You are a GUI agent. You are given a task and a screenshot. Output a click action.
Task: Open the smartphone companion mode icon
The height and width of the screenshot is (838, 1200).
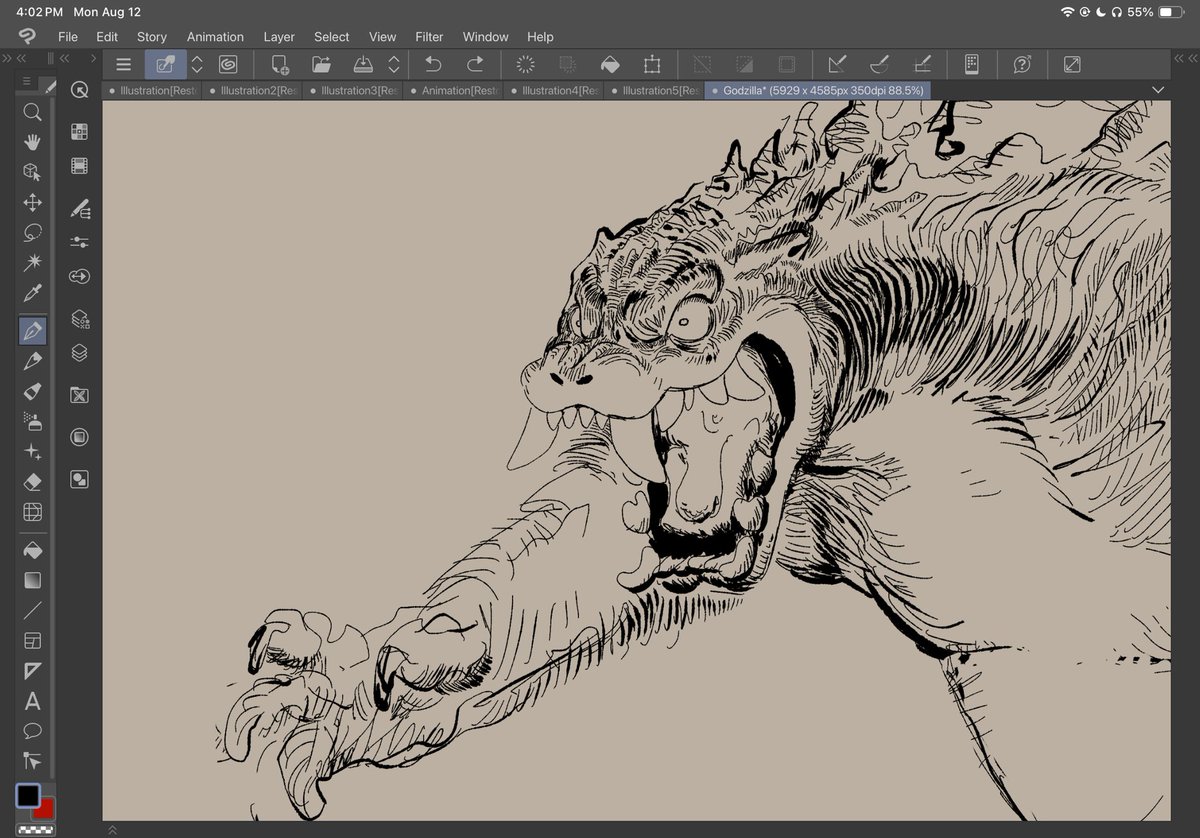click(971, 65)
